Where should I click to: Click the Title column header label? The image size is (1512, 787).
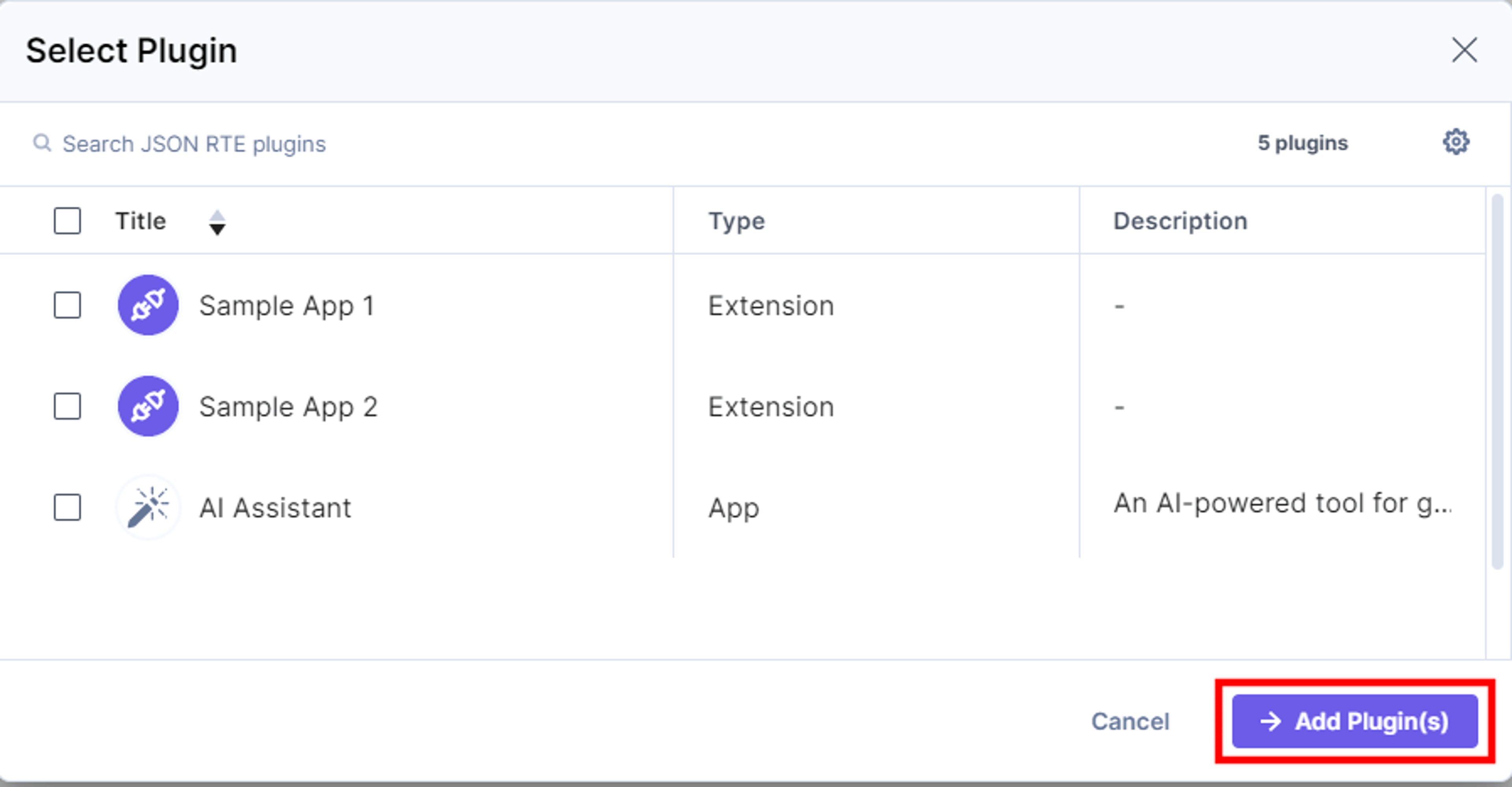pos(140,220)
